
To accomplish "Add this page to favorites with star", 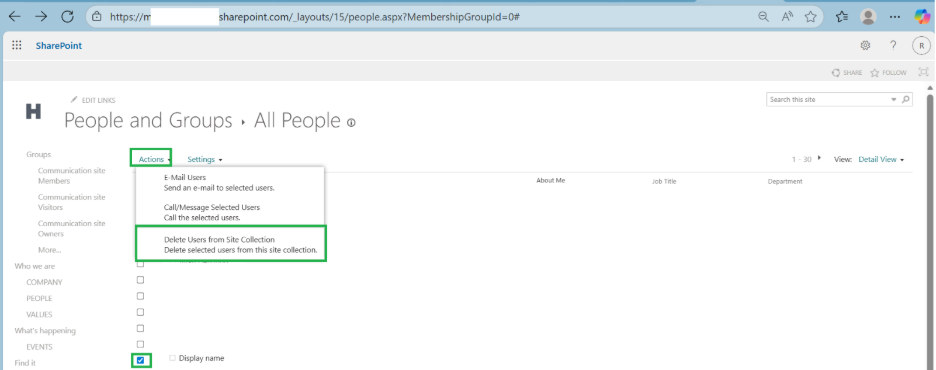I will tap(810, 17).
